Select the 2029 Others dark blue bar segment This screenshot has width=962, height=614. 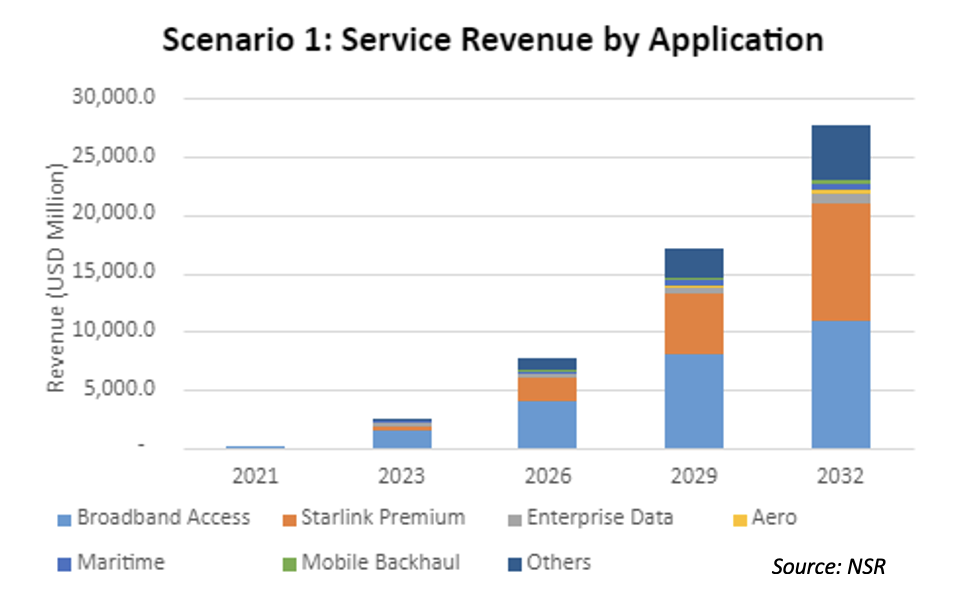coord(694,263)
